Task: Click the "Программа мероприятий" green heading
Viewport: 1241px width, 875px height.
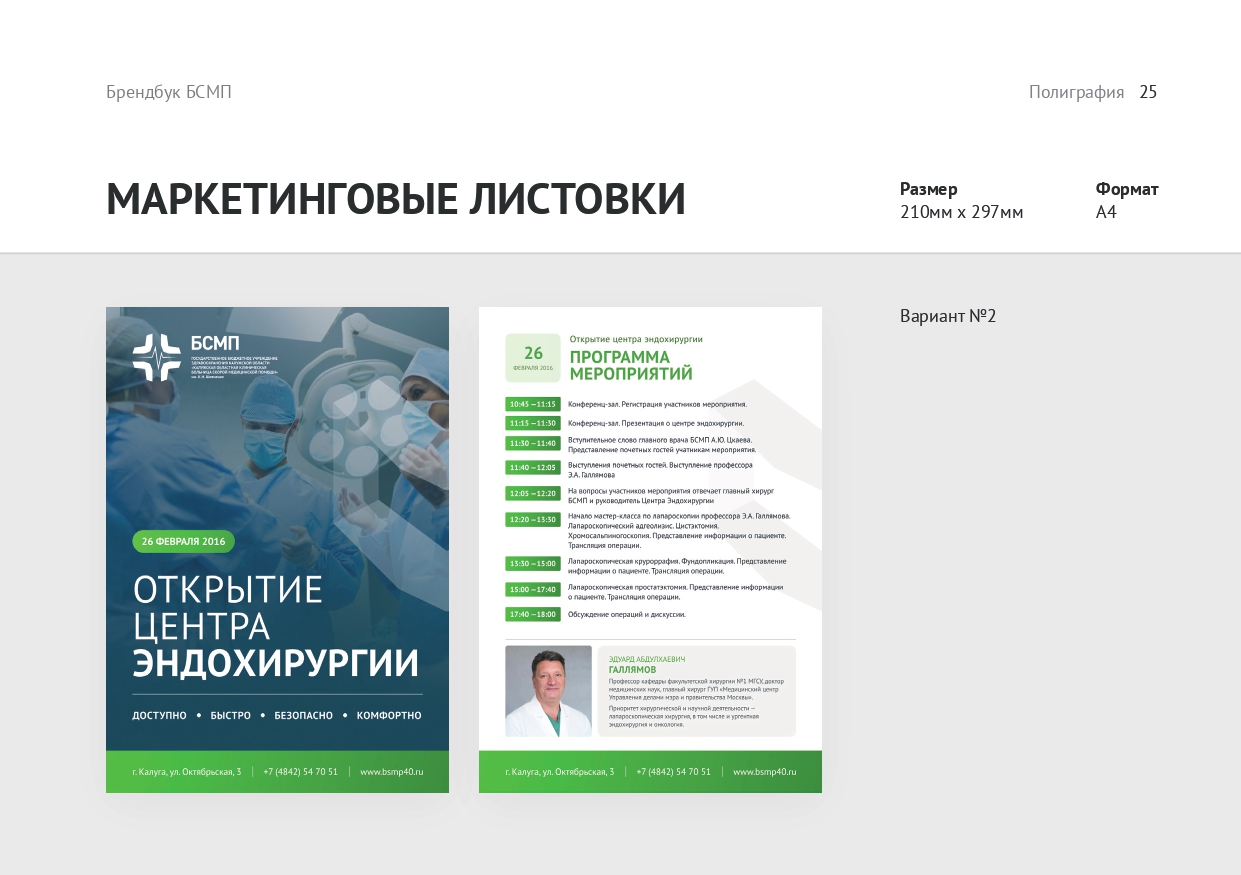Action: 631,365
